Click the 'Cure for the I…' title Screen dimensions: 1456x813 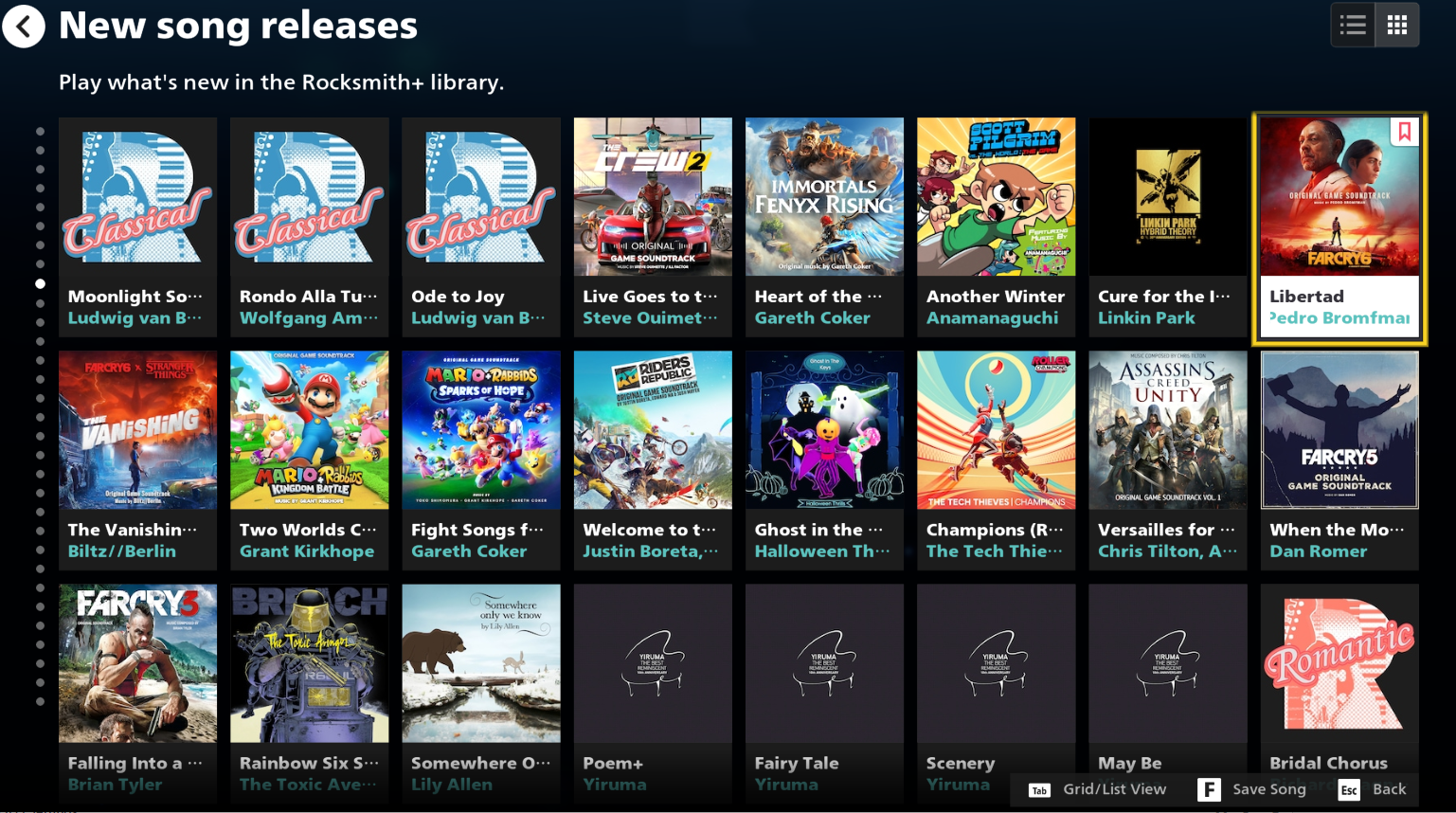pos(1164,297)
